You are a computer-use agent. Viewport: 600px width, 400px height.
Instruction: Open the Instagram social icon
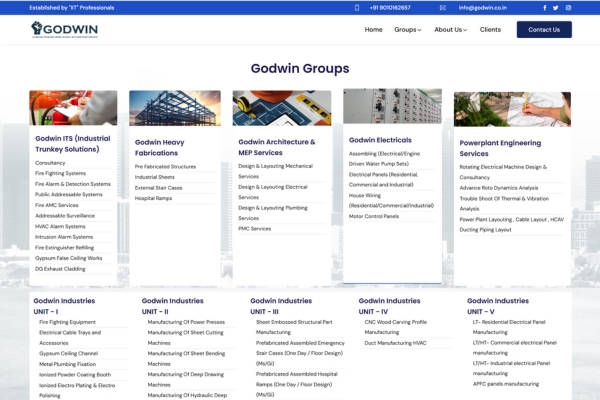pyautogui.click(x=569, y=7)
